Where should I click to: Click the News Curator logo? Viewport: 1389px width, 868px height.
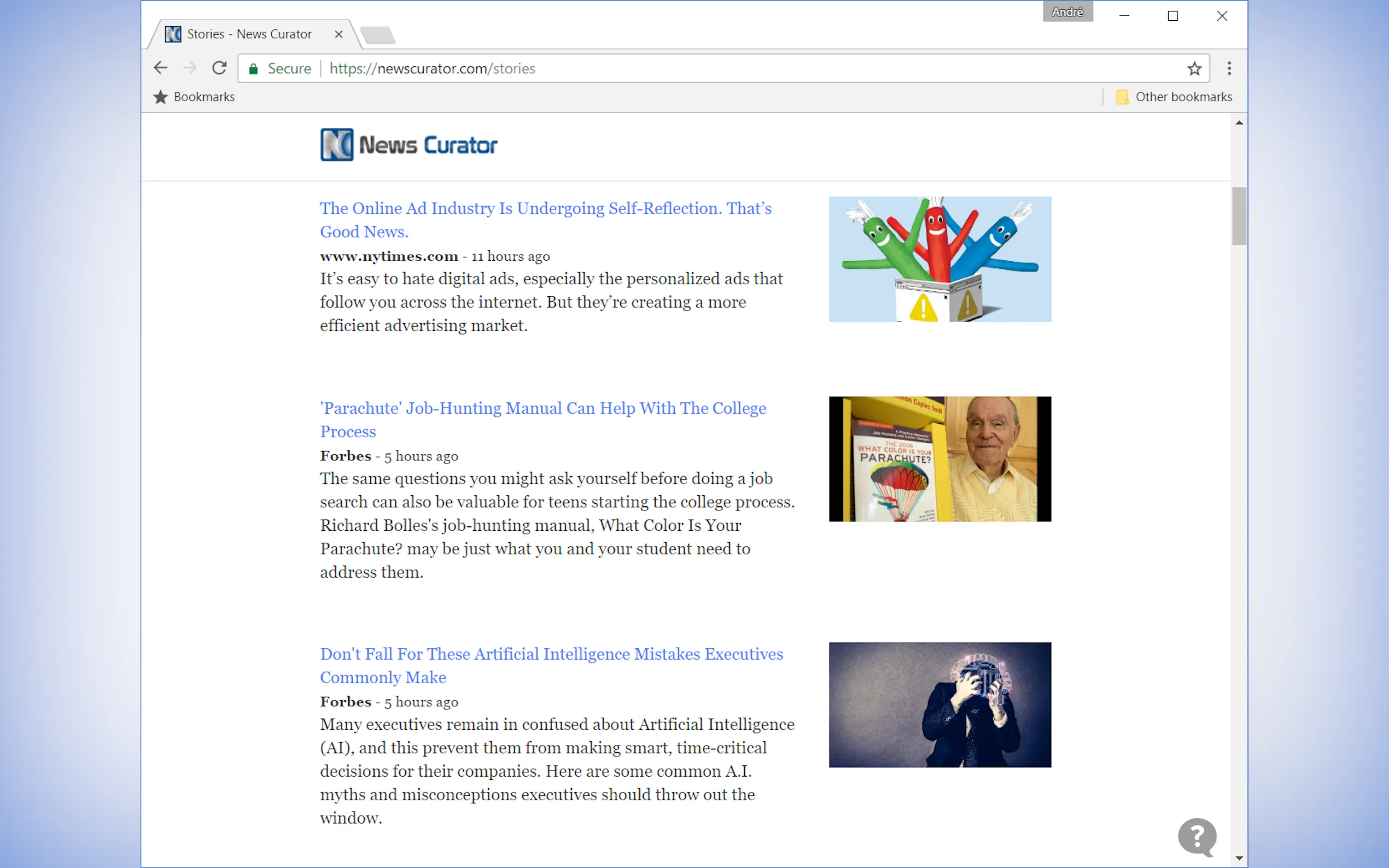pyautogui.click(x=408, y=145)
